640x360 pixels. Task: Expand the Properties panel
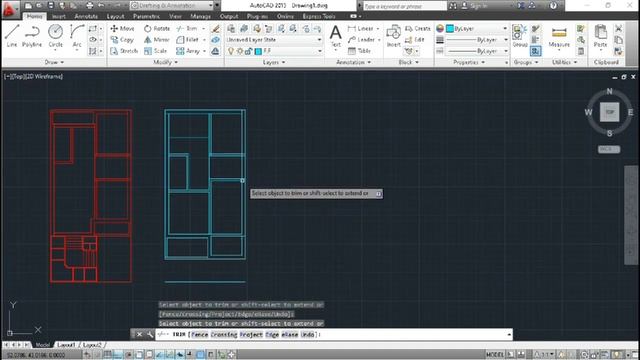click(x=469, y=62)
